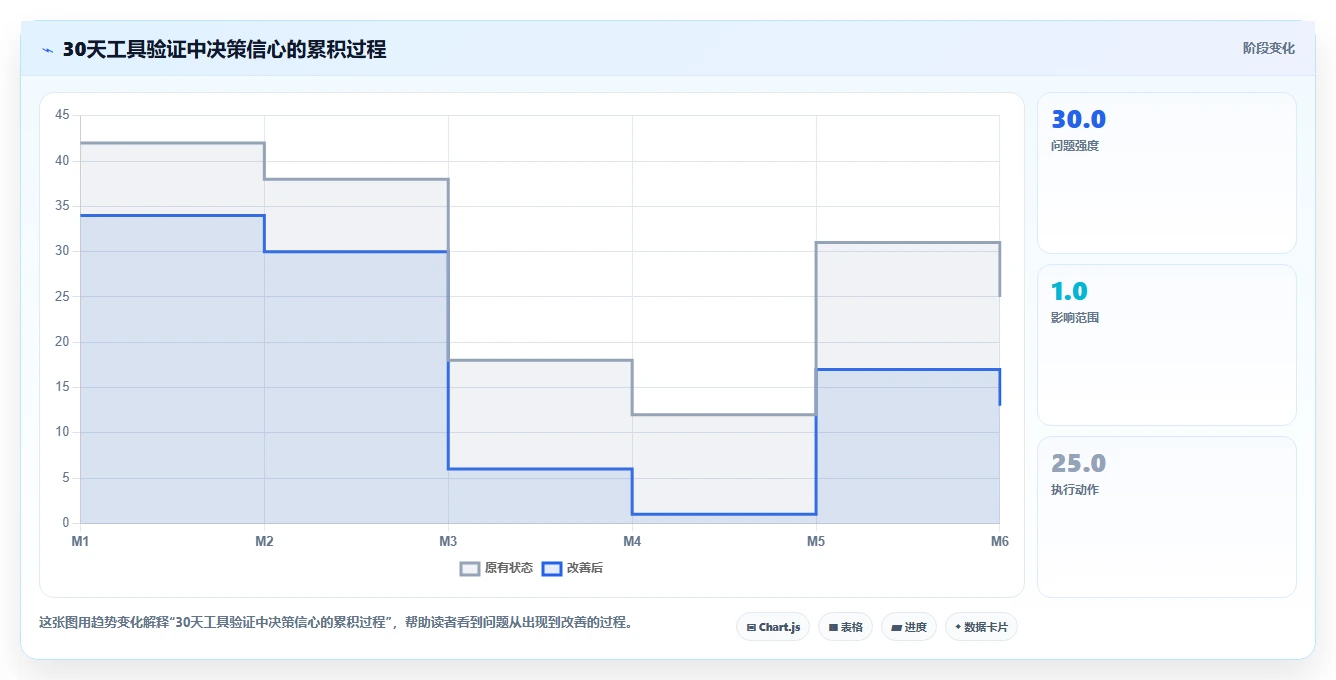Click the 影响范围 caption
Viewport: 1336px width, 680px height.
coord(1075,317)
